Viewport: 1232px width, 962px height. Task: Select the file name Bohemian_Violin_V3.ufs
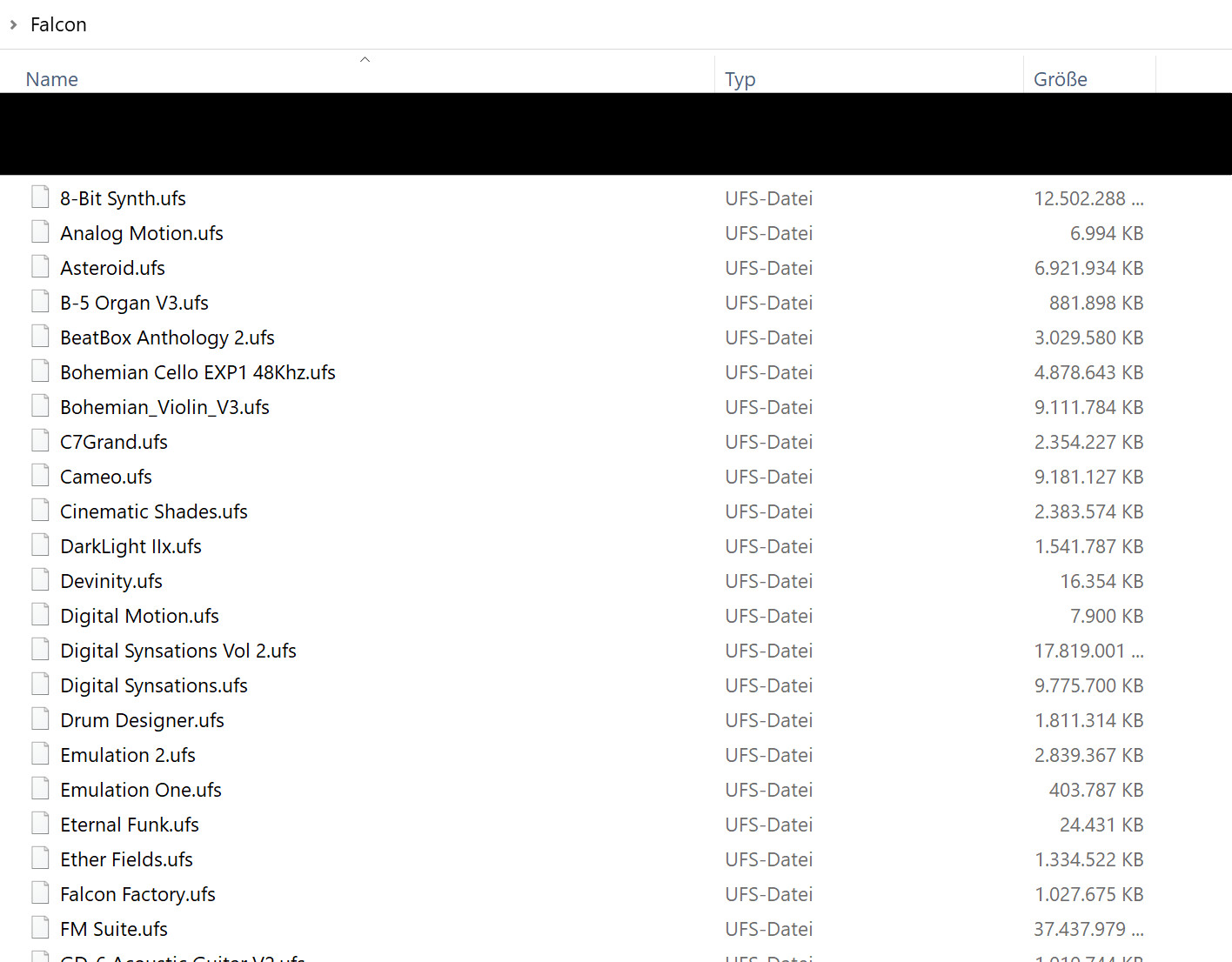[164, 407]
